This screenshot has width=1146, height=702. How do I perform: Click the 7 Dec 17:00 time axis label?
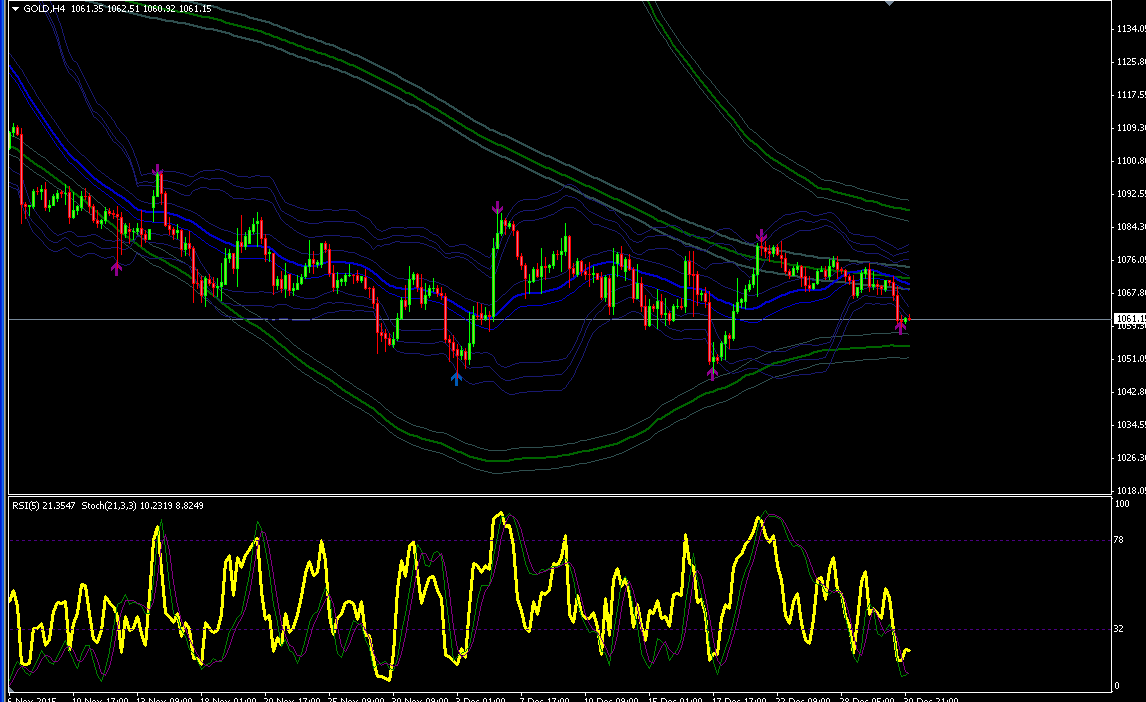click(x=544, y=699)
